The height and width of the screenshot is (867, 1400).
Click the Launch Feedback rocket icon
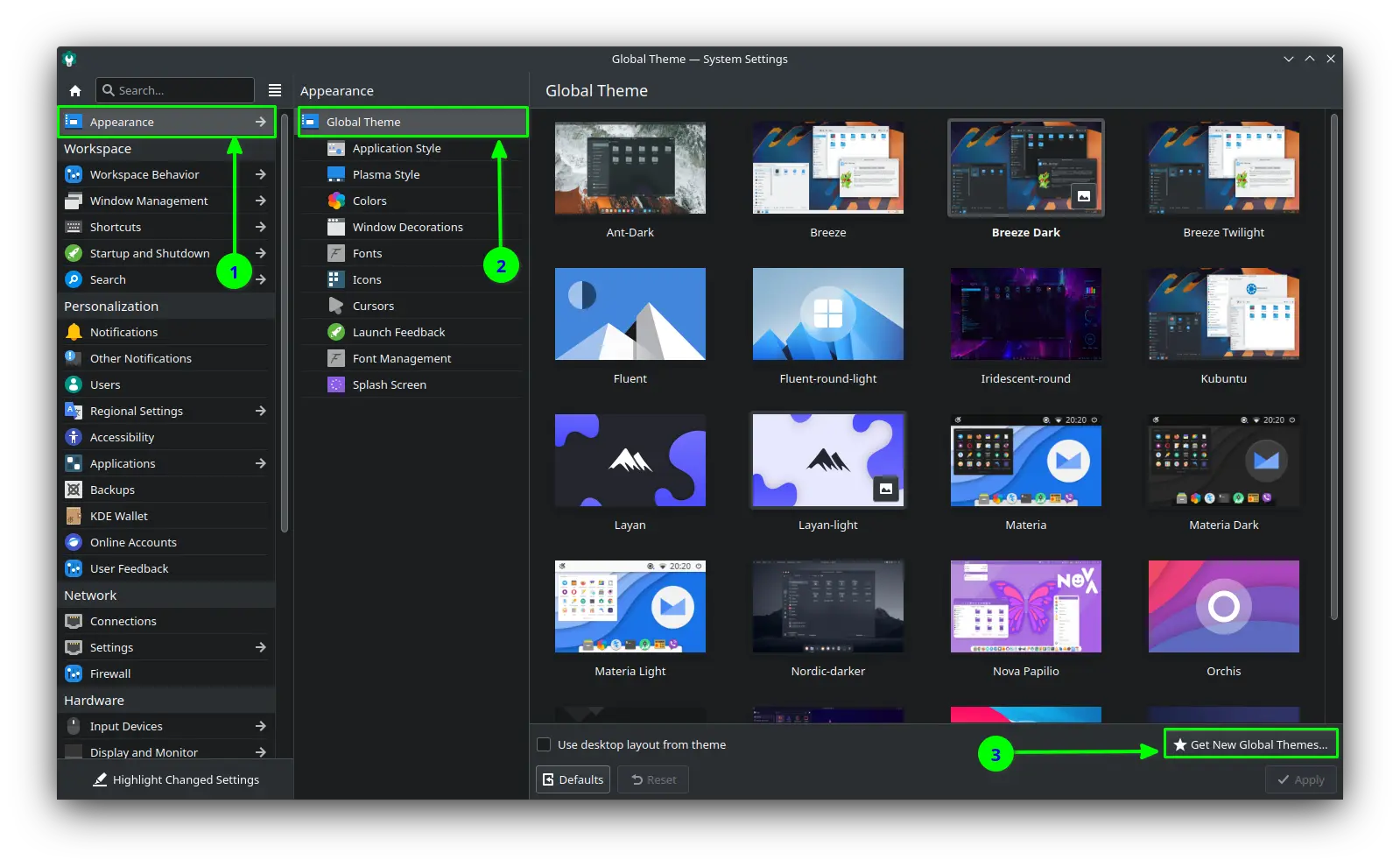(336, 332)
